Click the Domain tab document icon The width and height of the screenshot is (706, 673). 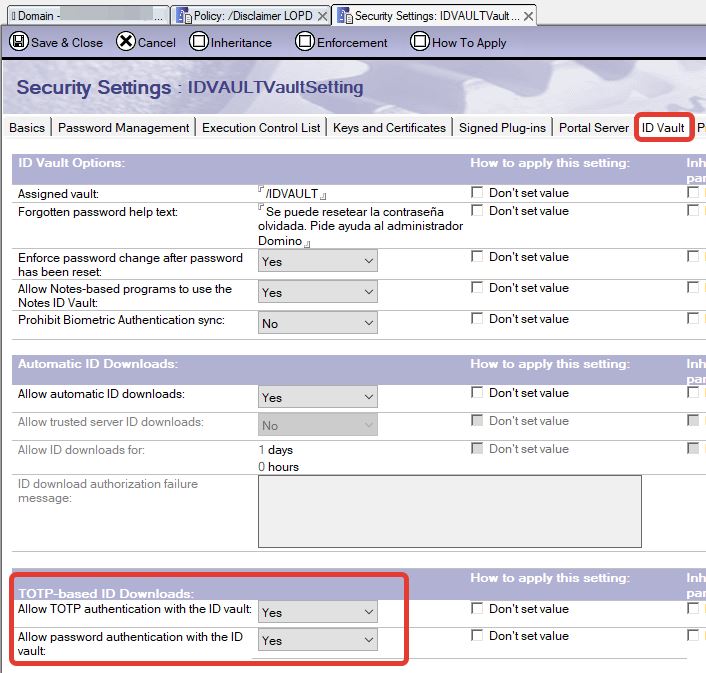[x=11, y=15]
